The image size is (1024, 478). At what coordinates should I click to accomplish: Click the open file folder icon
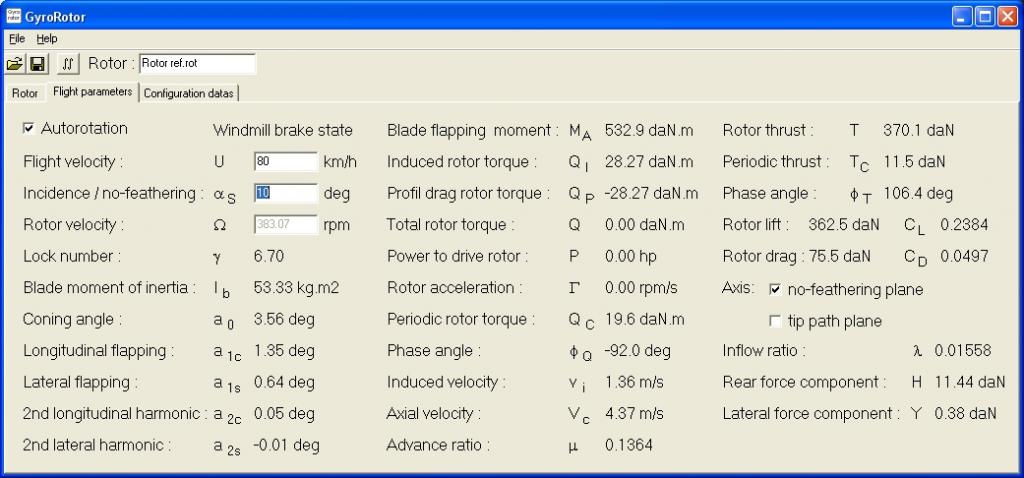click(14, 64)
